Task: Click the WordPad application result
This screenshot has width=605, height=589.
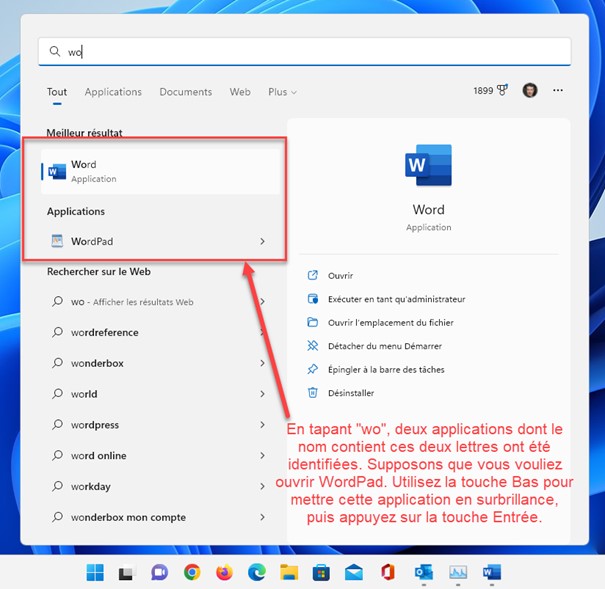Action: [150, 241]
